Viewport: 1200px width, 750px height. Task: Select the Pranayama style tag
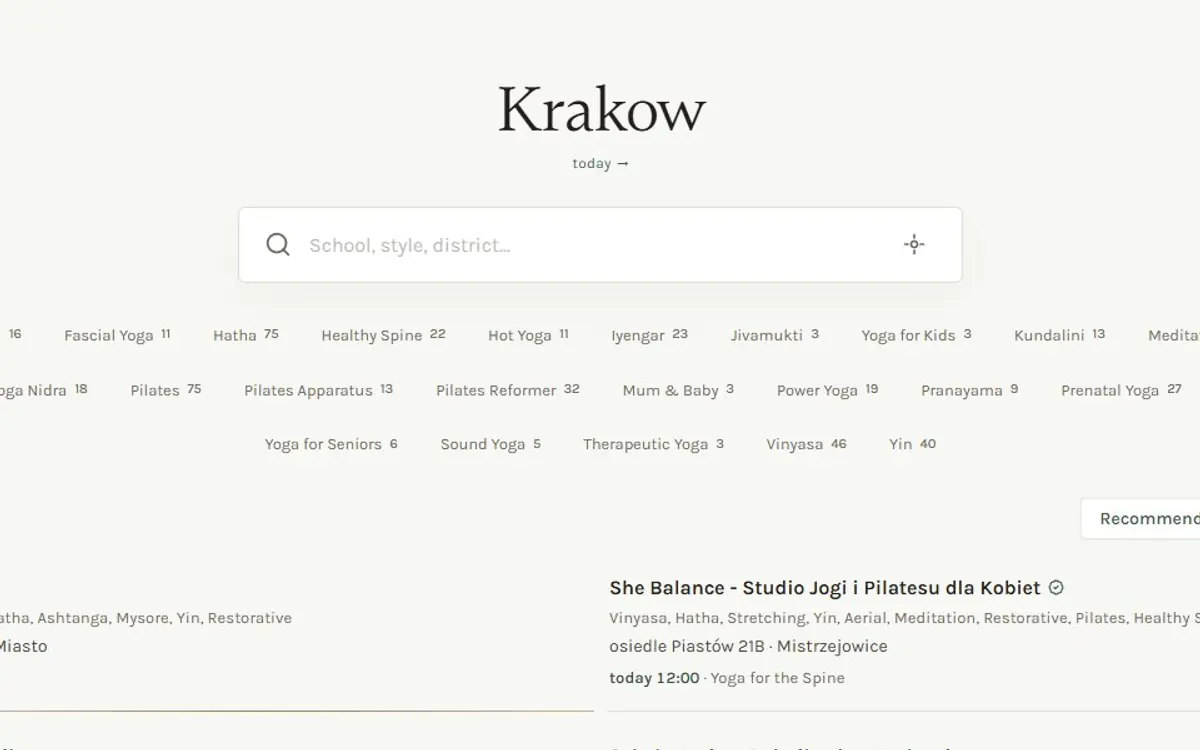tap(969, 390)
